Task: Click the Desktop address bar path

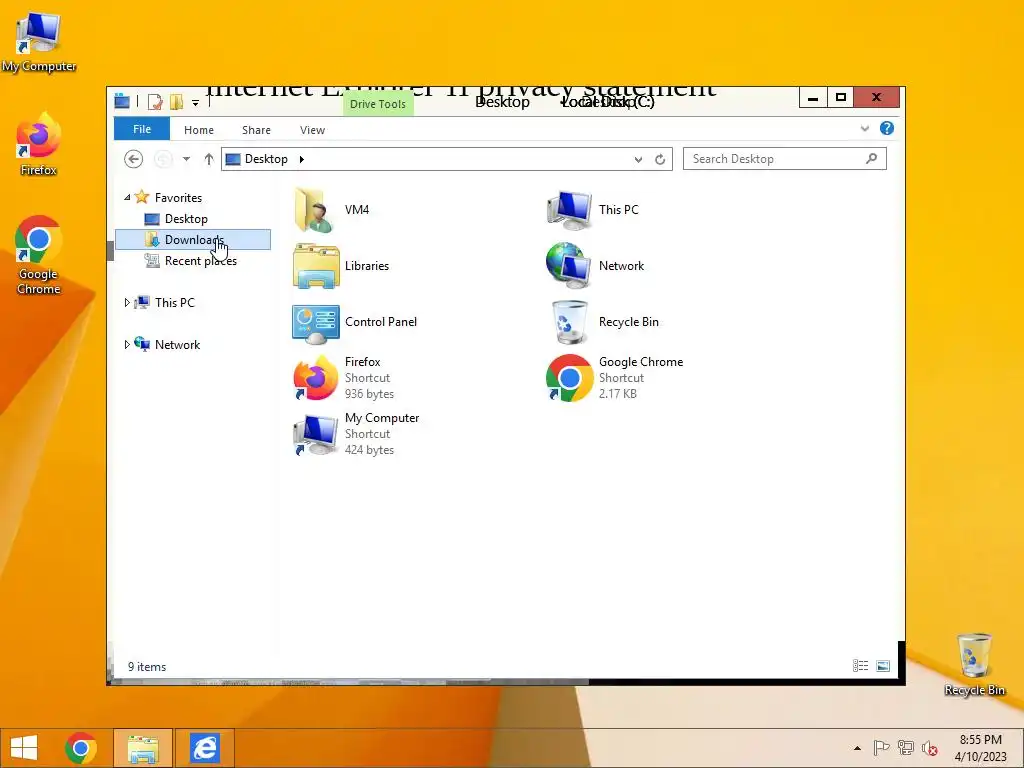Action: [x=266, y=159]
